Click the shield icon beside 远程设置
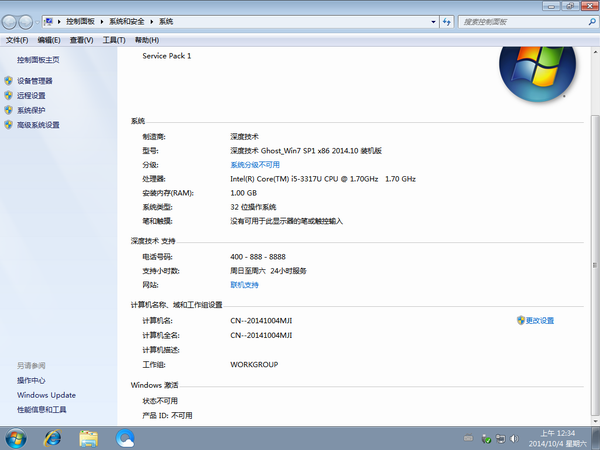600x450 pixels. [x=8, y=95]
